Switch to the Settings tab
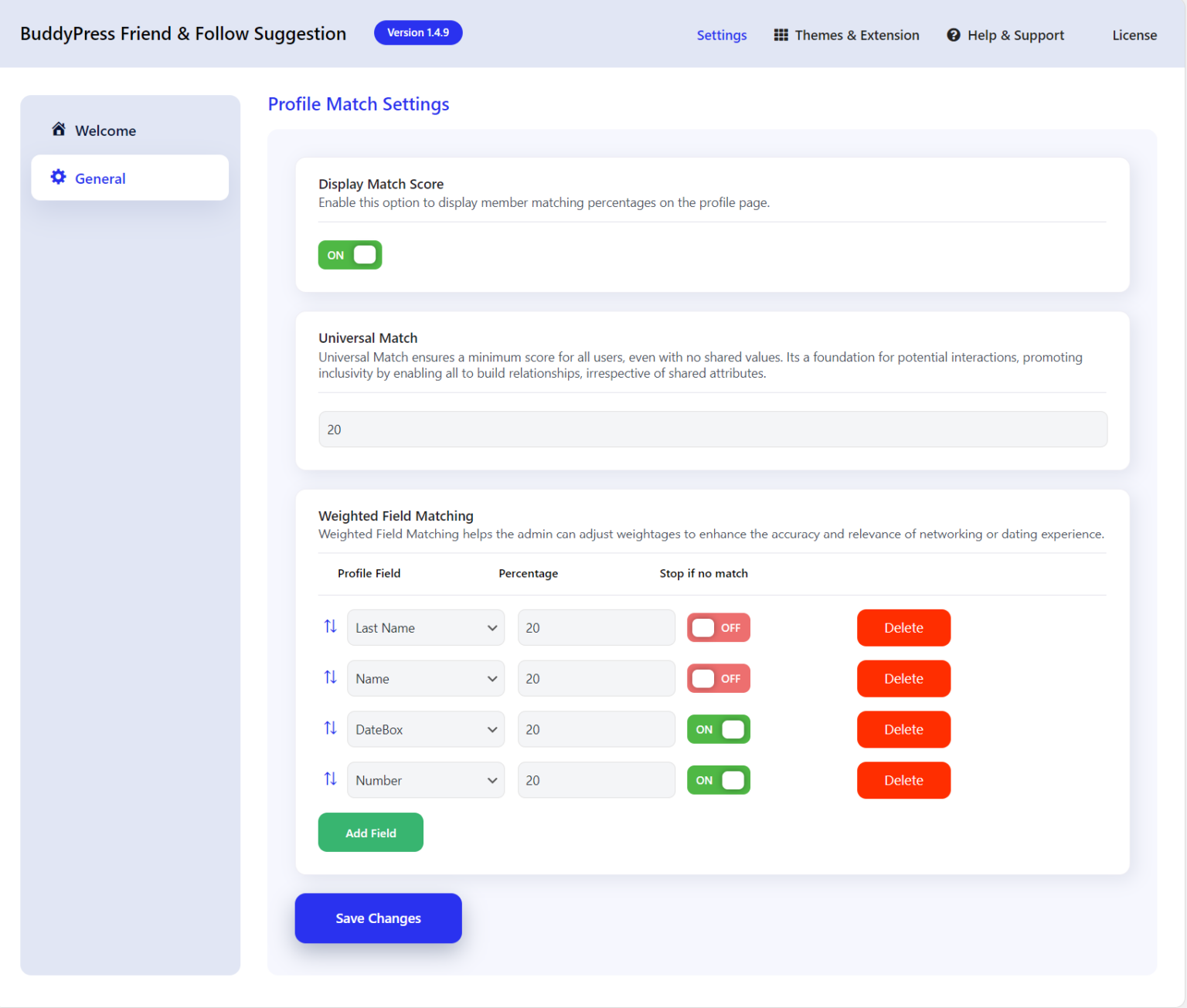Image resolution: width=1187 pixels, height=1008 pixels. pyautogui.click(x=721, y=35)
